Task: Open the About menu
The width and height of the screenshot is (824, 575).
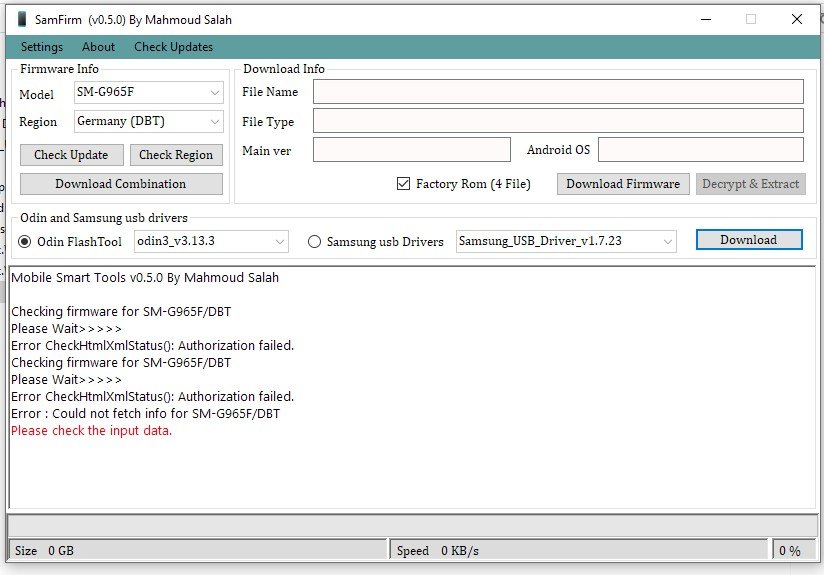Action: 98,47
